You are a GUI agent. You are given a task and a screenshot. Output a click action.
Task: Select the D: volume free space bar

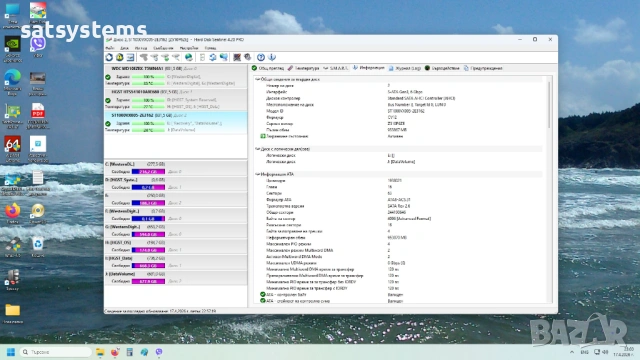click(x=148, y=187)
